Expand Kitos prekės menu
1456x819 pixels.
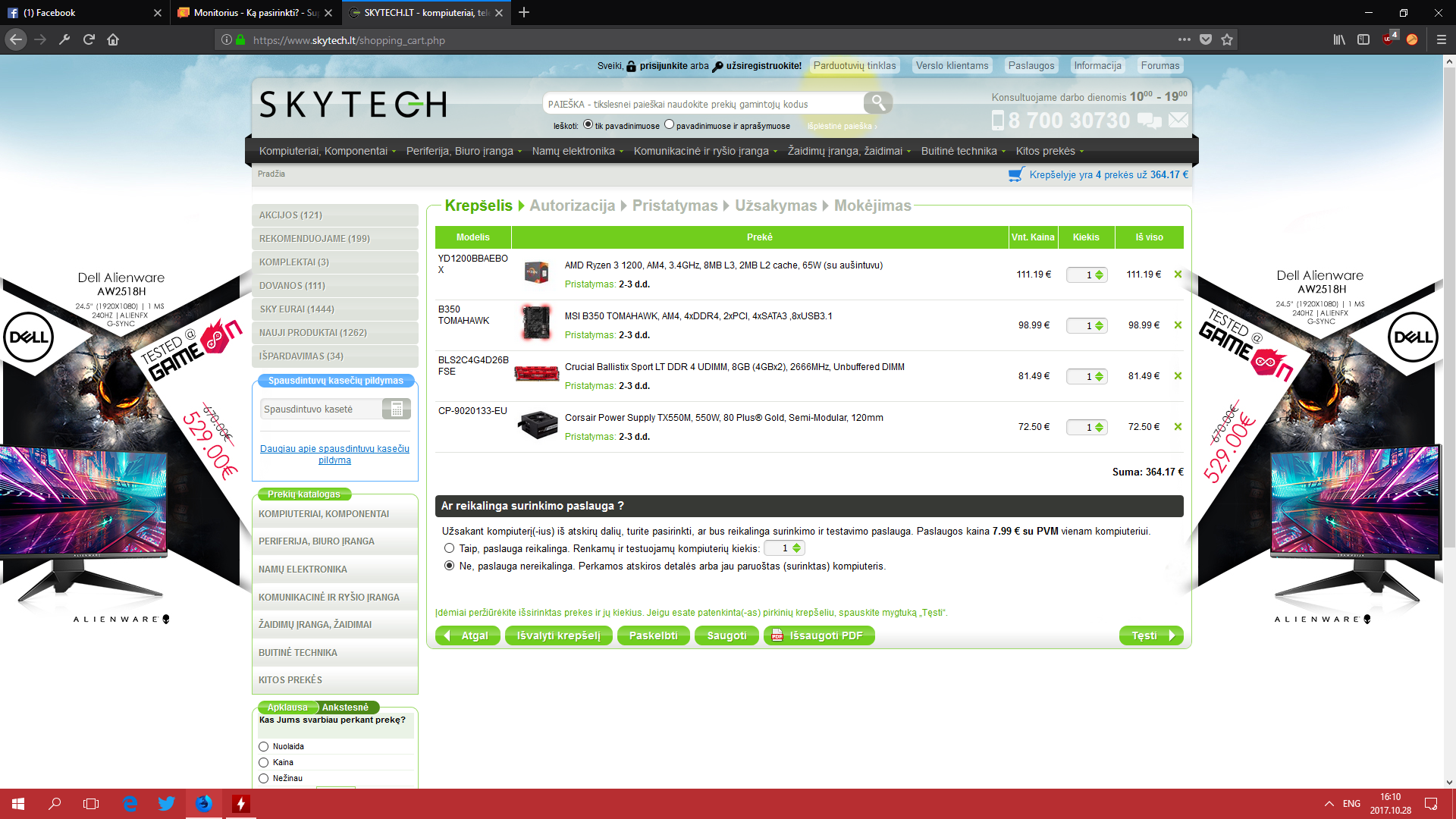1050,151
